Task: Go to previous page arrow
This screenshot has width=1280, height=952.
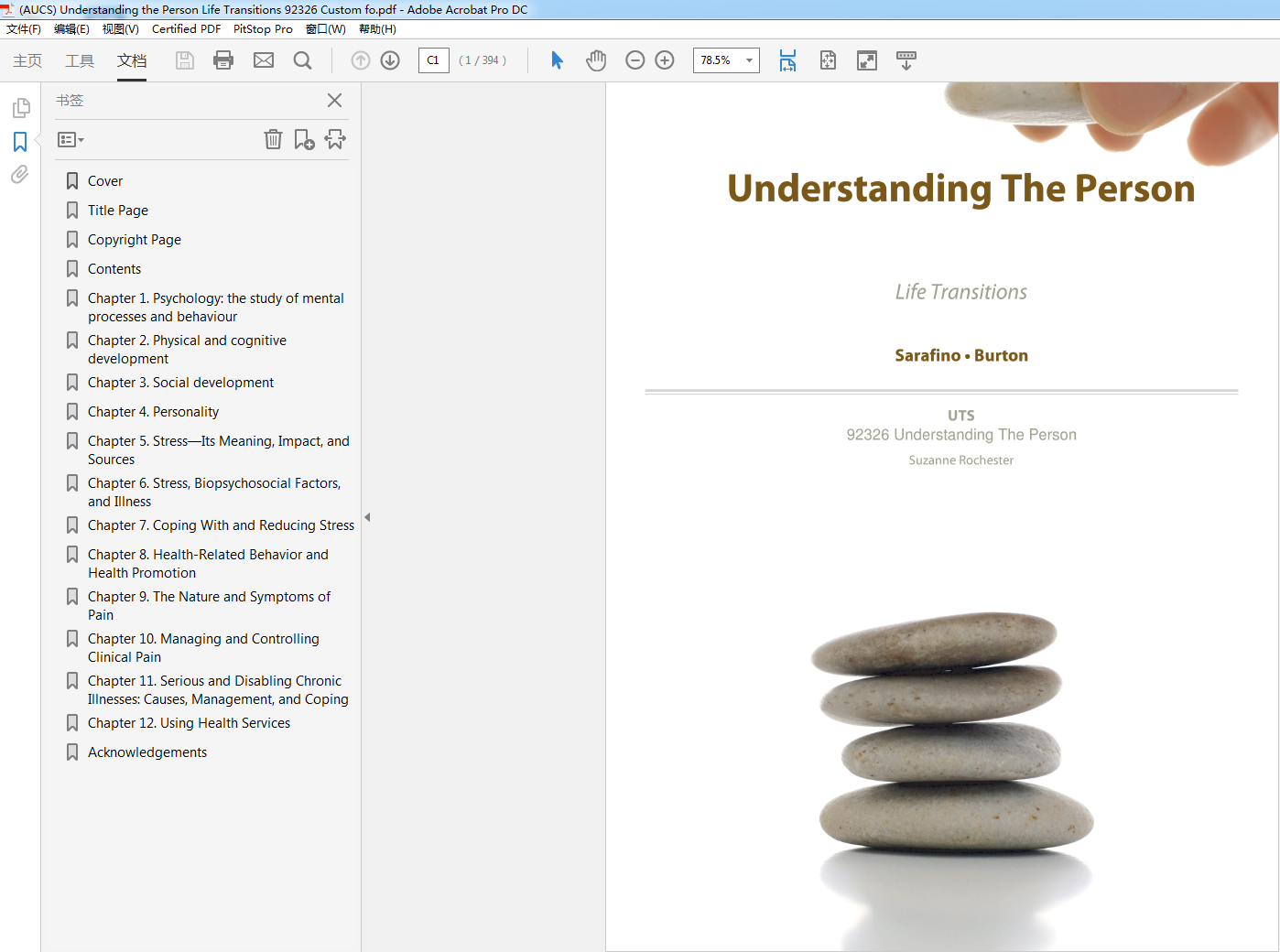Action: pos(361,60)
